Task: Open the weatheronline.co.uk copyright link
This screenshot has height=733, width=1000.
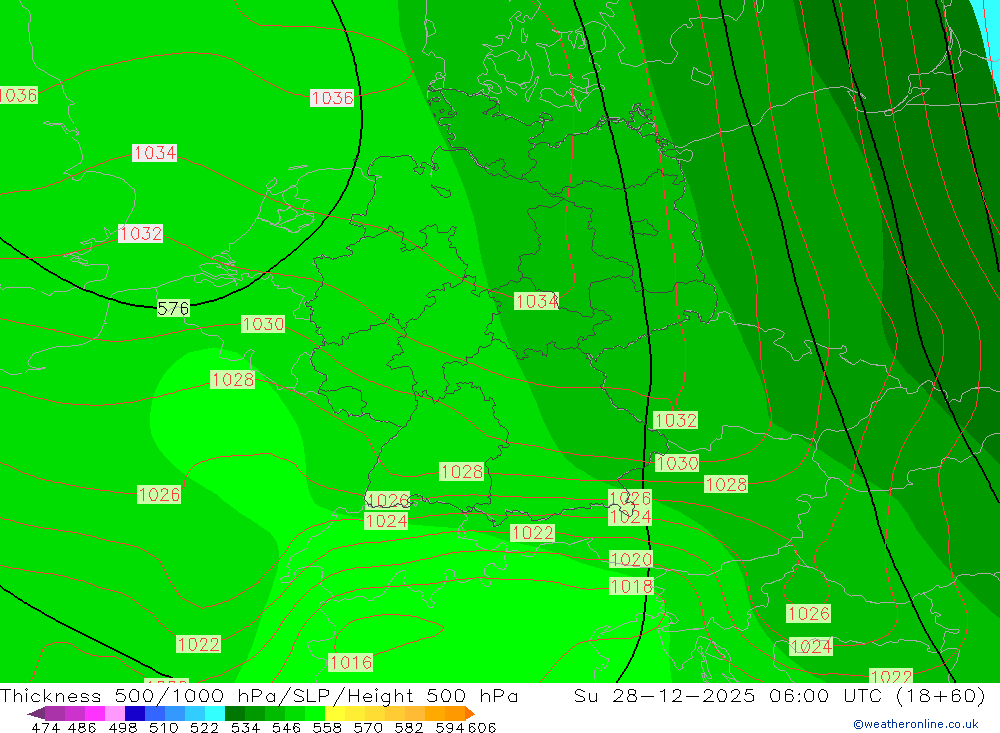Action: 916,724
